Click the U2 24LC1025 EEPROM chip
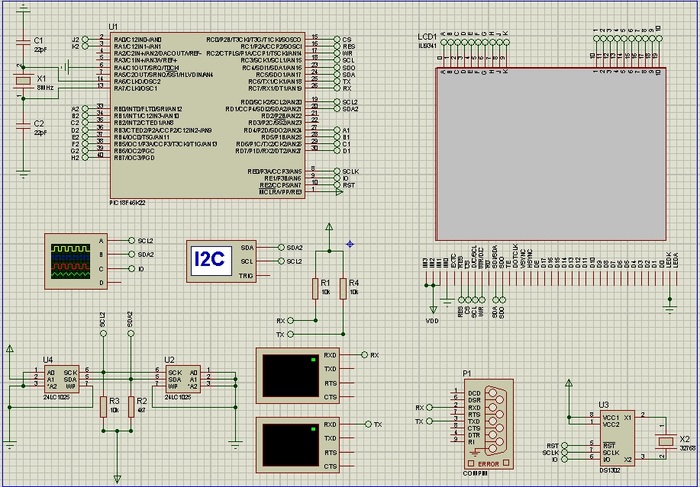Viewport: 700px width, 487px height. (x=179, y=380)
